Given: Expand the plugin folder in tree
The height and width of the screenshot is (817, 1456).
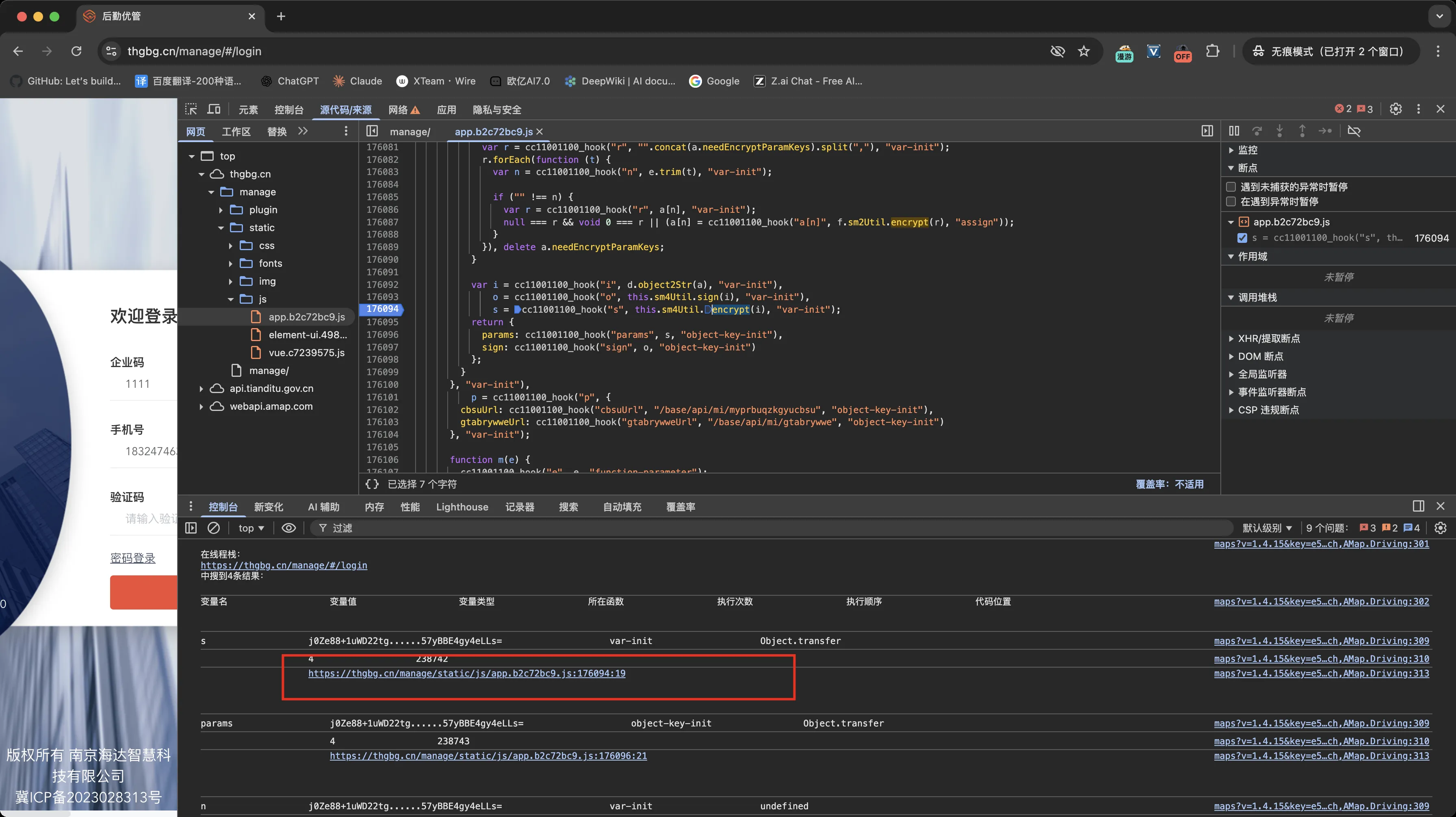Looking at the screenshot, I should [221, 210].
